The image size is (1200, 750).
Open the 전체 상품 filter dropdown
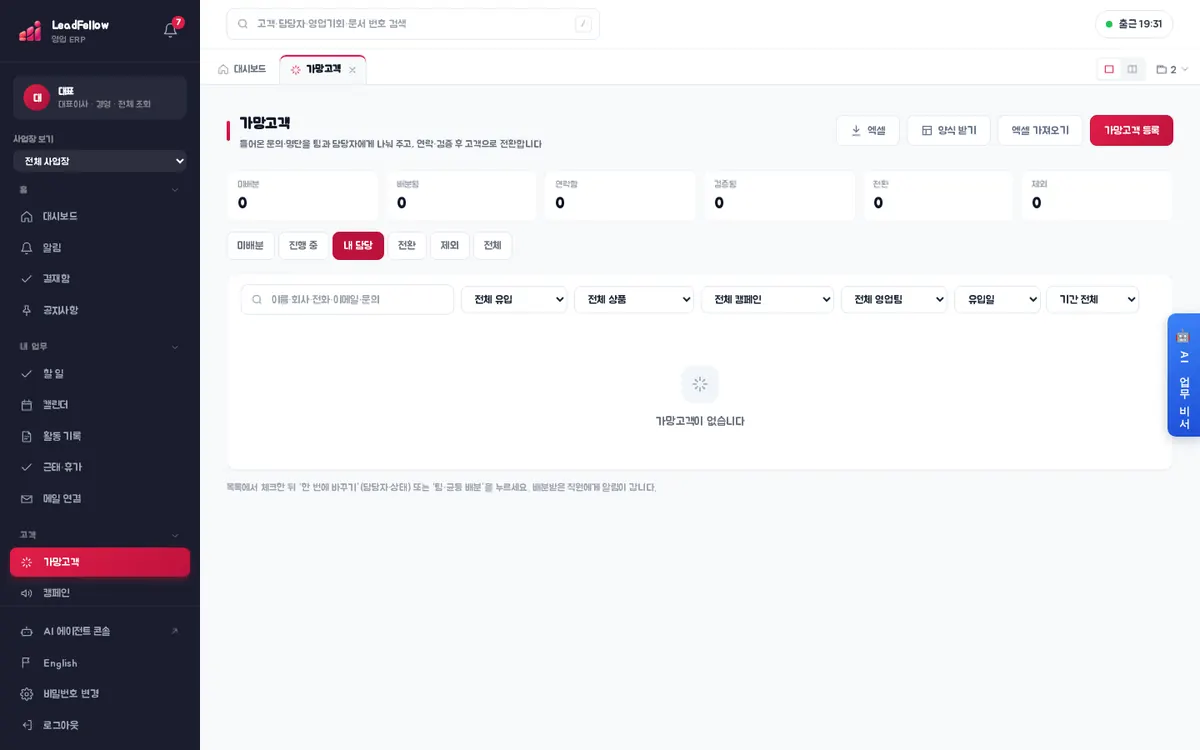(x=634, y=299)
